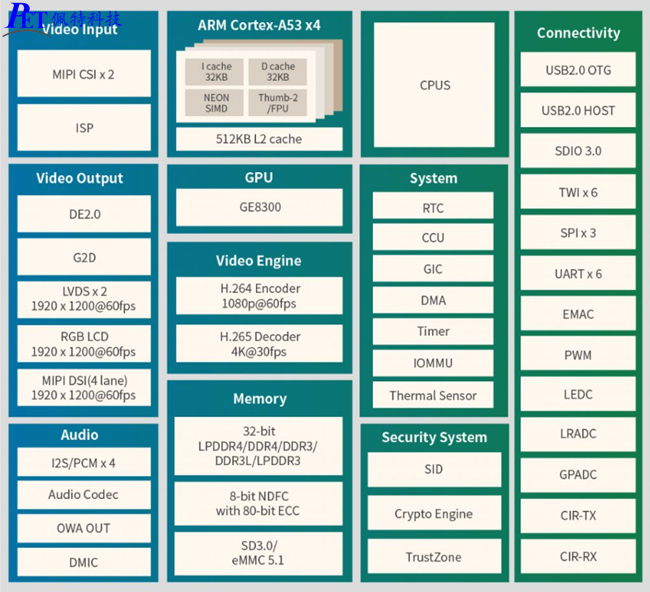Select the System section heading
The image size is (650, 592).
pyautogui.click(x=434, y=178)
